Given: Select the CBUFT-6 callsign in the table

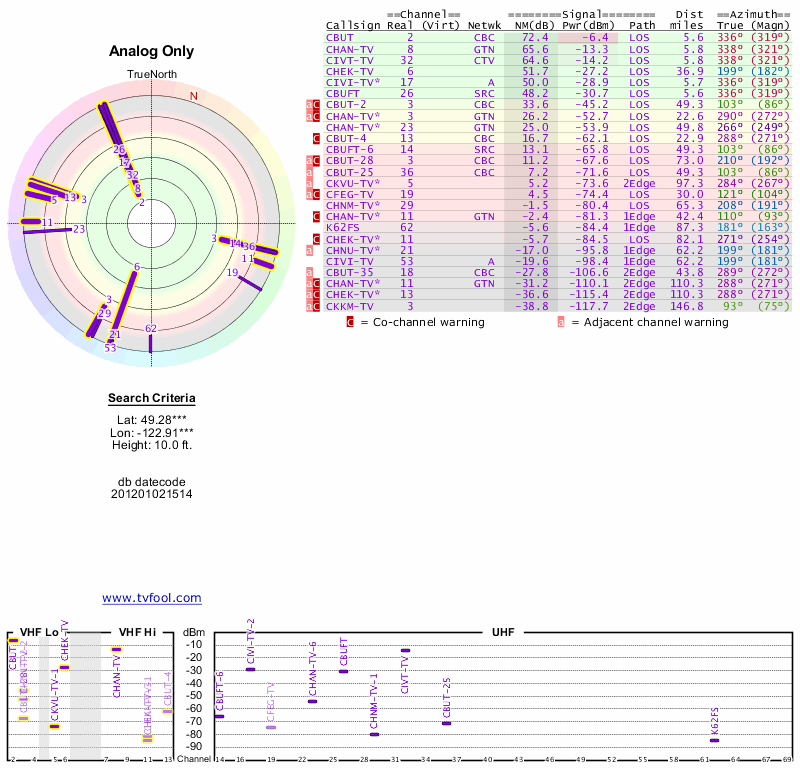Looking at the screenshot, I should [x=350, y=150].
